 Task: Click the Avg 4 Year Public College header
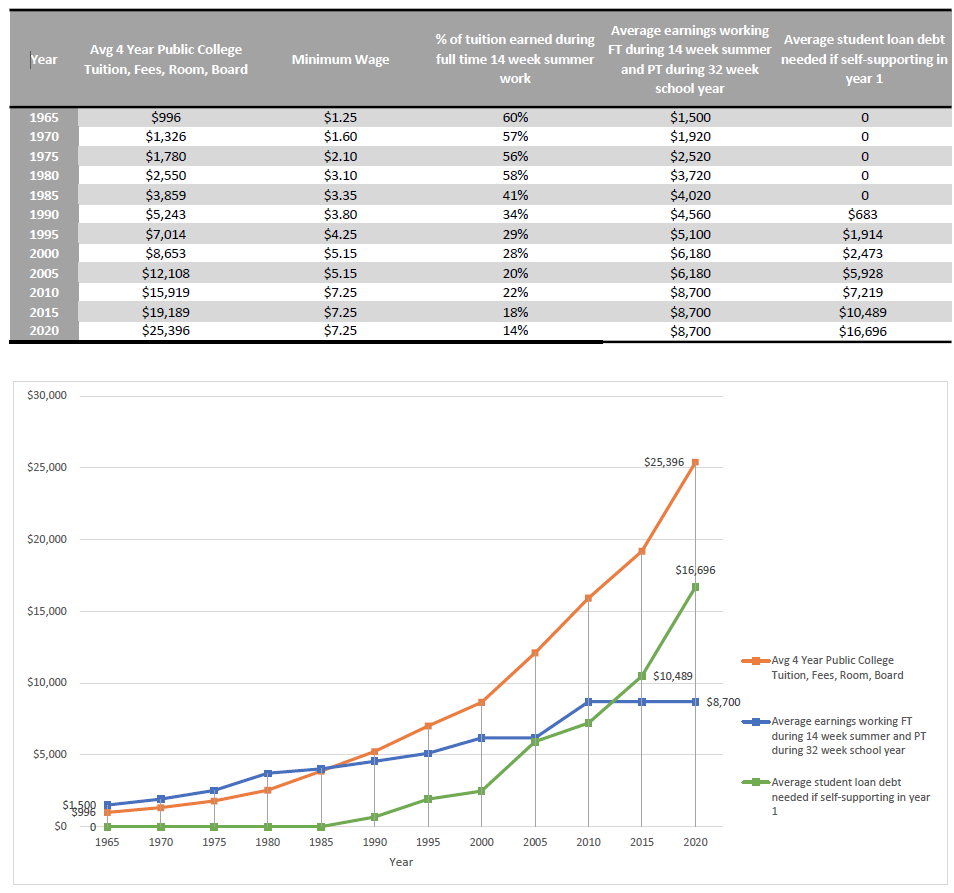[166, 60]
